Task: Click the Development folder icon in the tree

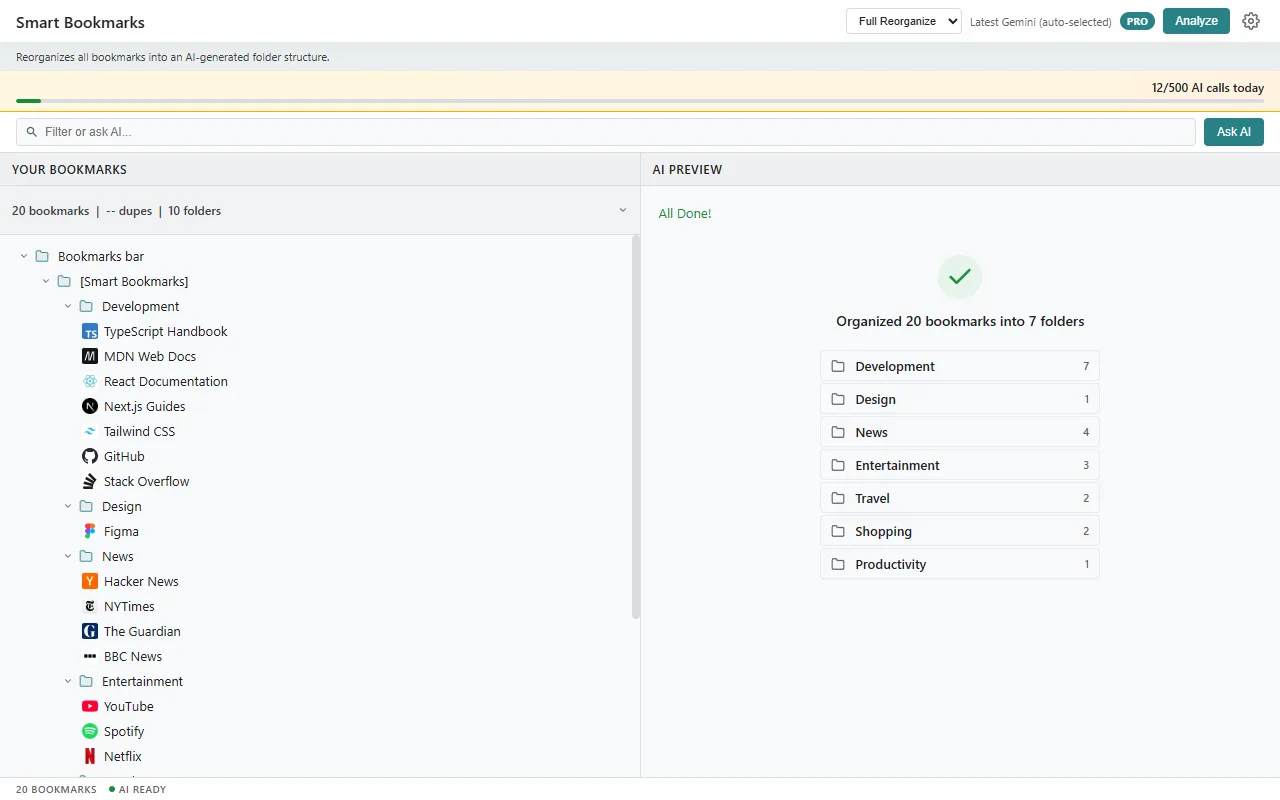Action: click(86, 306)
